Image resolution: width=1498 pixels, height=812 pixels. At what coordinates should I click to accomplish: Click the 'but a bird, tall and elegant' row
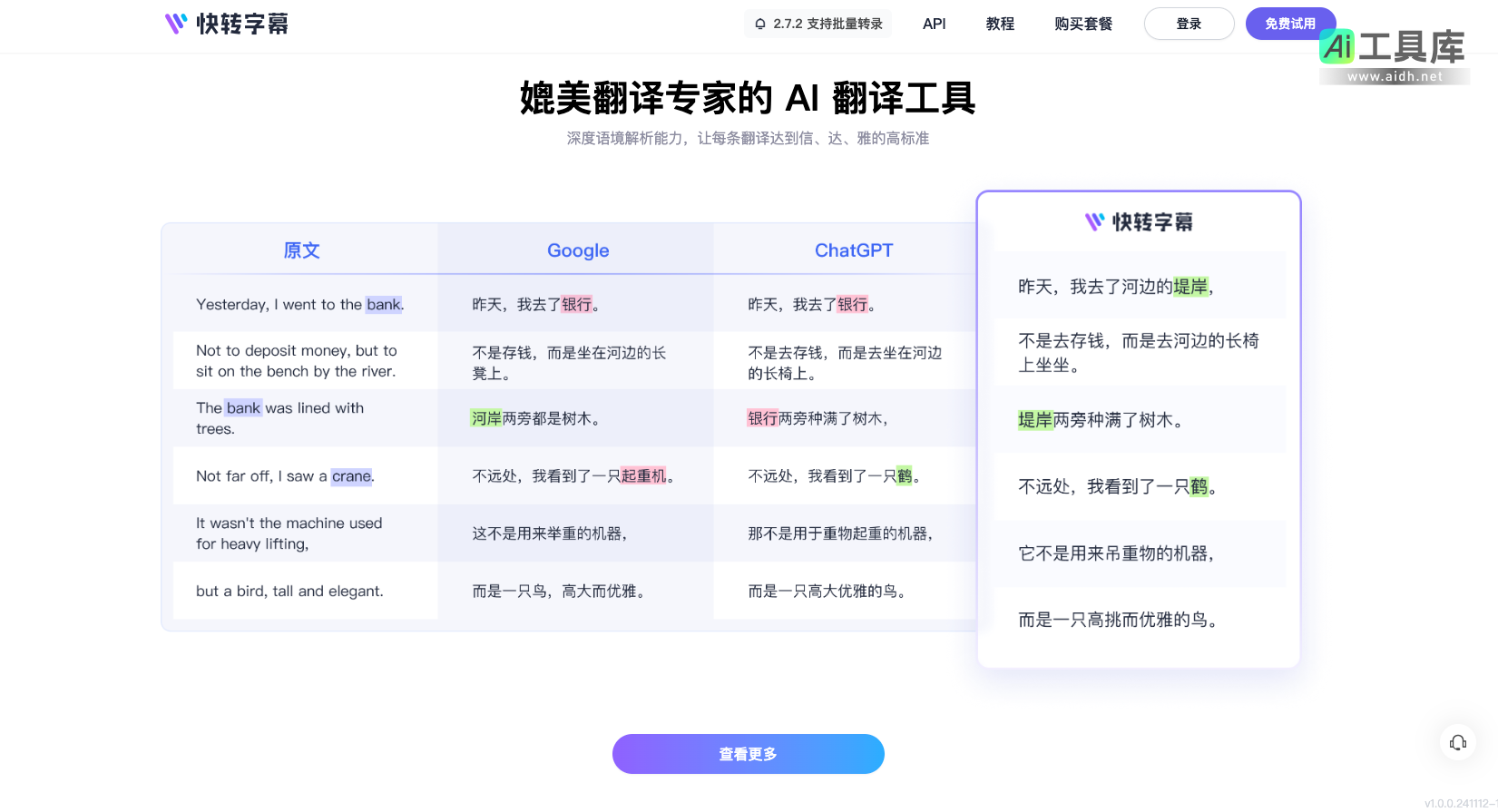point(289,592)
